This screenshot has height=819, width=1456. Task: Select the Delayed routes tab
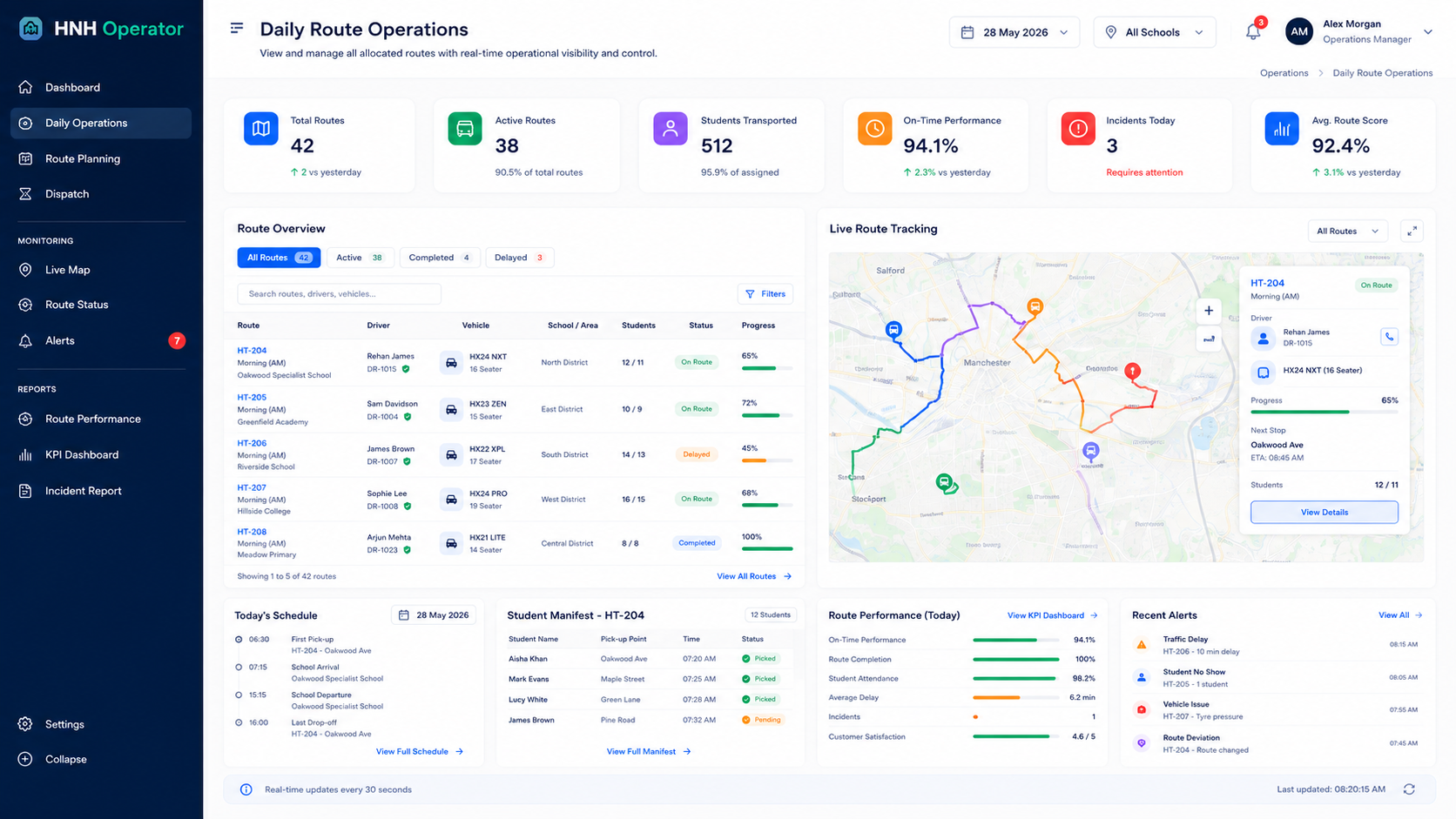click(519, 258)
